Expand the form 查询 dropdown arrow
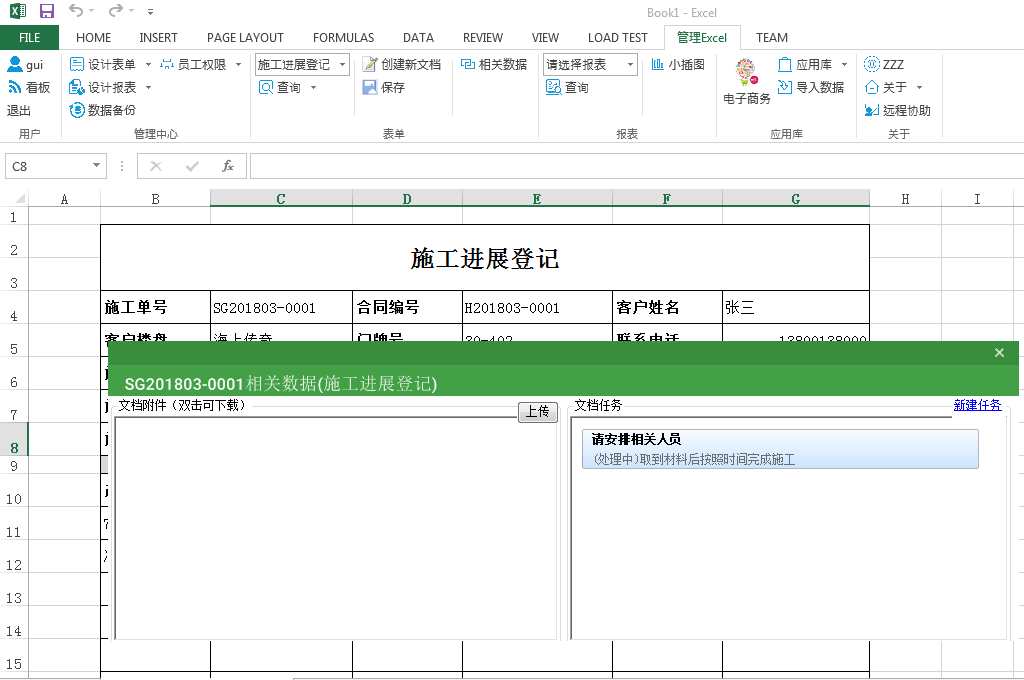The width and height of the screenshot is (1024, 680). (313, 88)
